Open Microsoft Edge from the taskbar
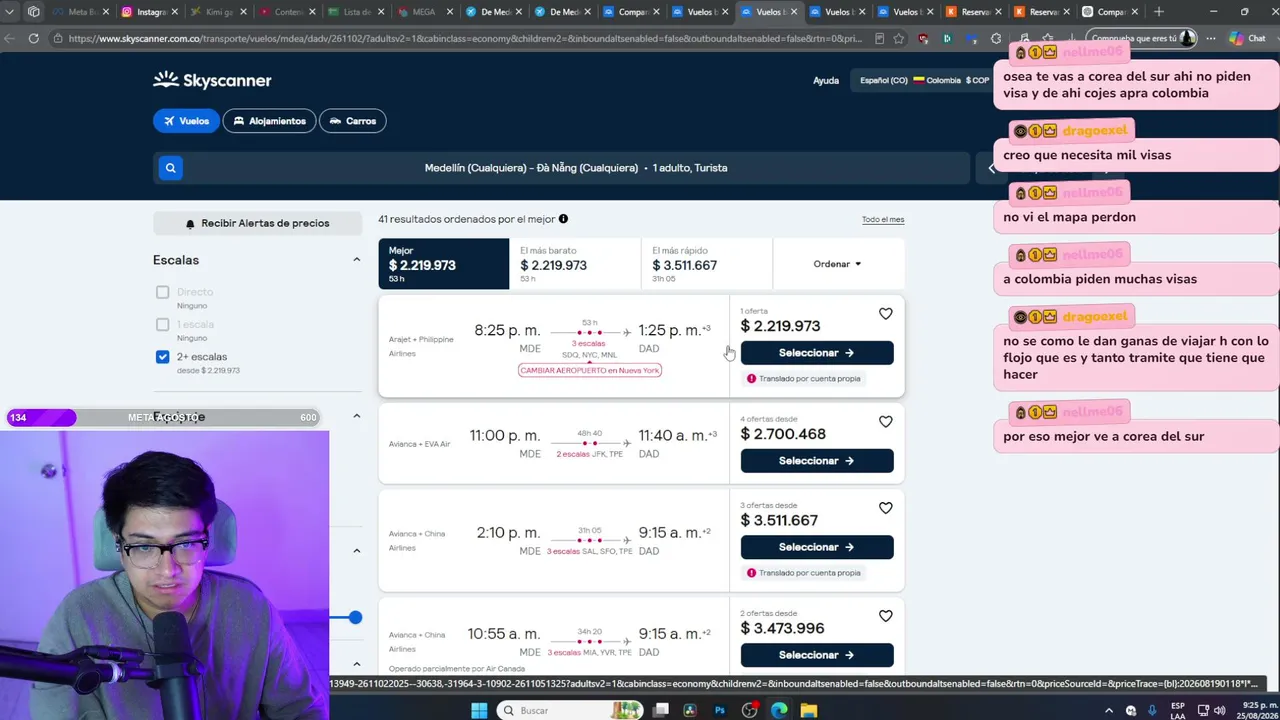Viewport: 1280px width, 720px height. tap(779, 710)
